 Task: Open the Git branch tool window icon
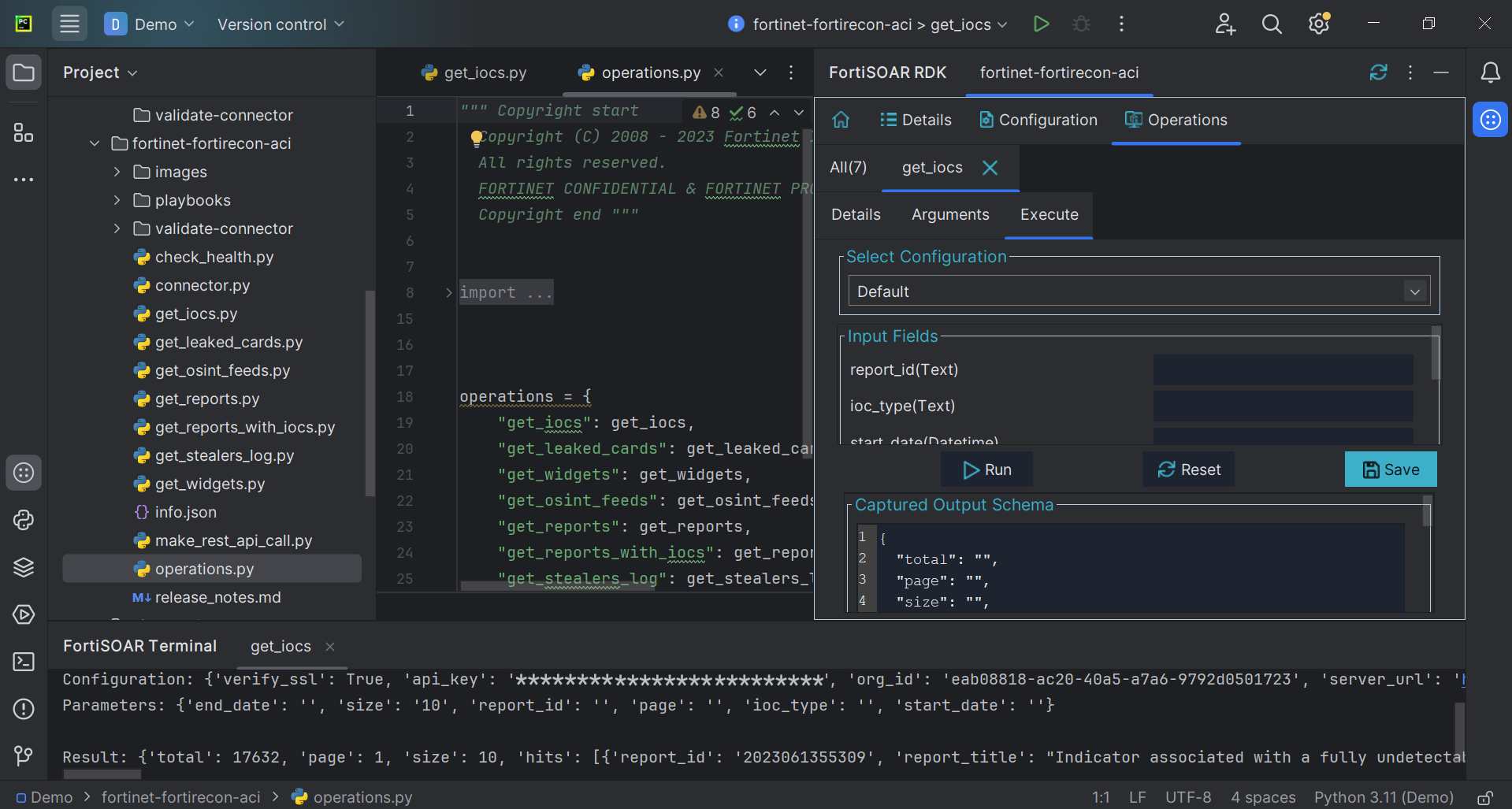click(24, 756)
